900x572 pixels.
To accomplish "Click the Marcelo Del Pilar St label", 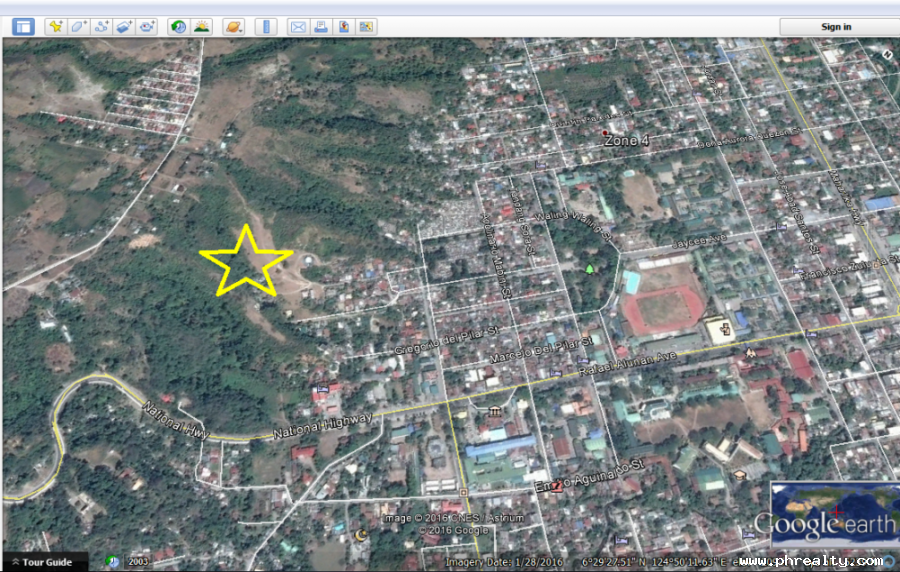I will (x=541, y=350).
